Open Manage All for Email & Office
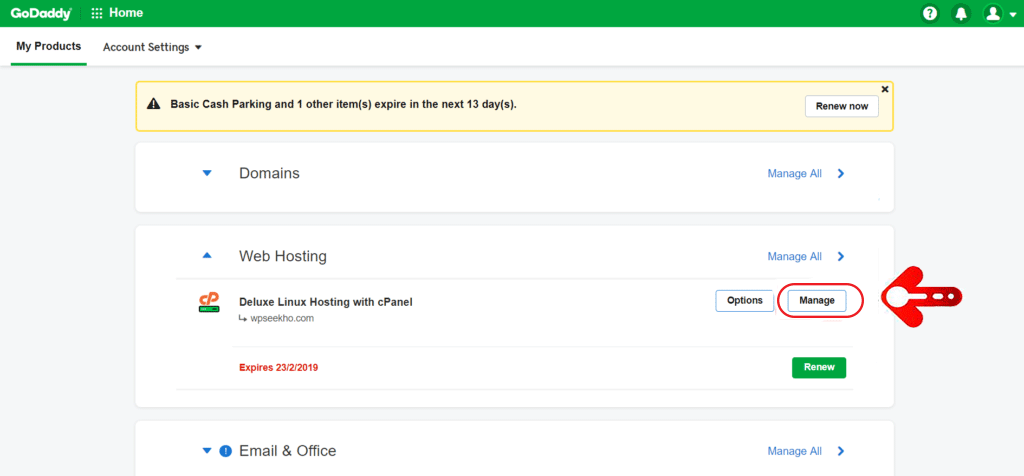The width and height of the screenshot is (1024, 476). click(795, 451)
